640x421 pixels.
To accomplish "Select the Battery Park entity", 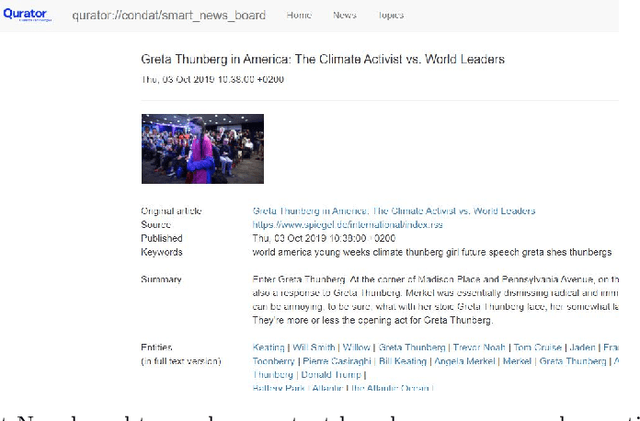I will (x=274, y=388).
